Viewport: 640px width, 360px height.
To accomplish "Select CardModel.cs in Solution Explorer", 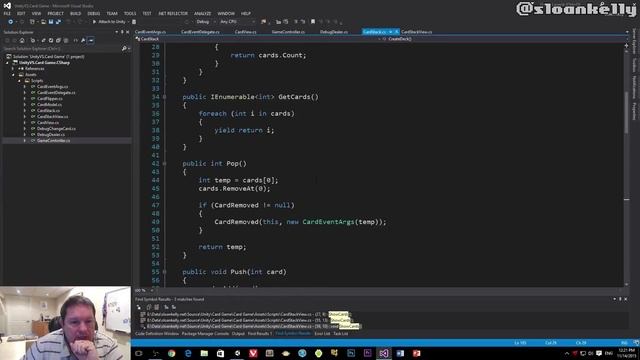I will coord(49,104).
